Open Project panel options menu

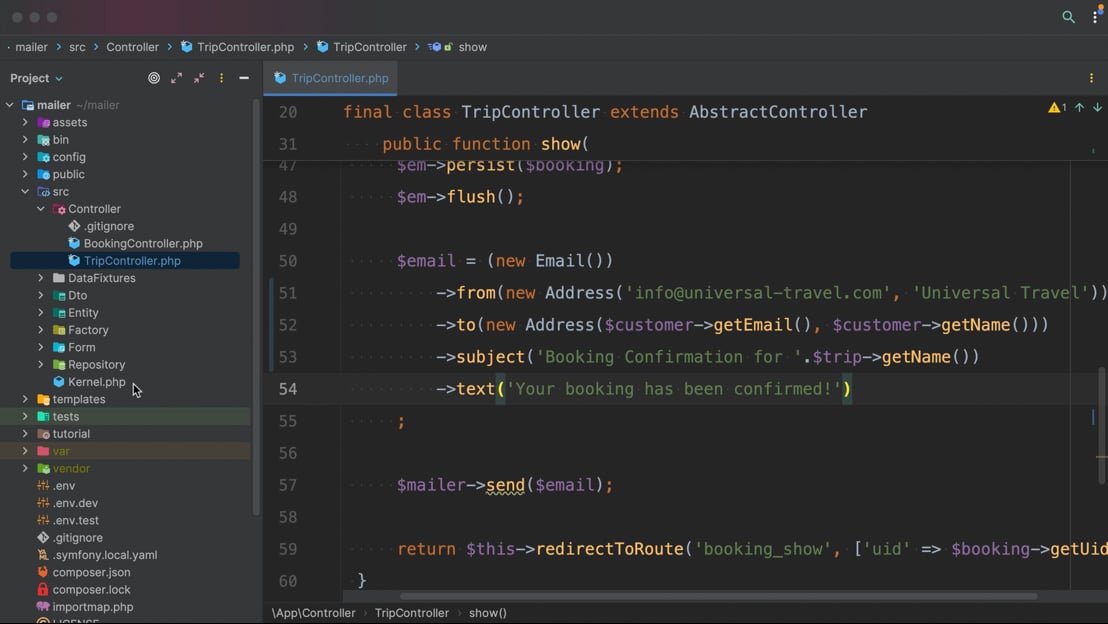pyautogui.click(x=221, y=78)
